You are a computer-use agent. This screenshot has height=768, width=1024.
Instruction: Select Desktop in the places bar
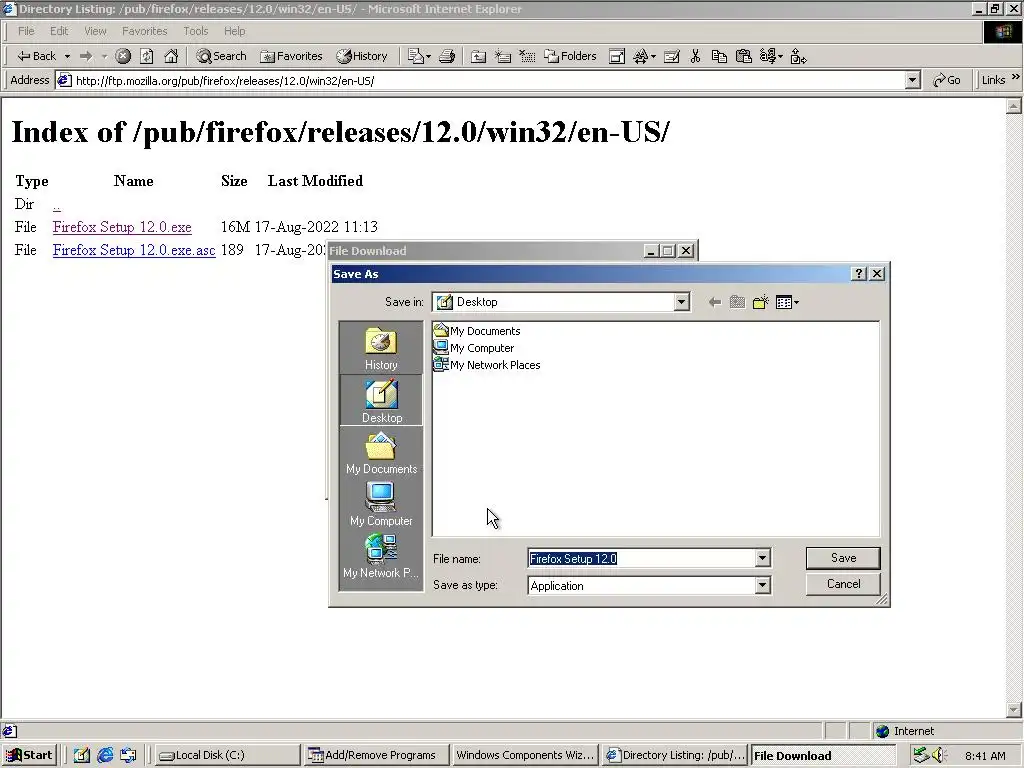click(x=381, y=400)
